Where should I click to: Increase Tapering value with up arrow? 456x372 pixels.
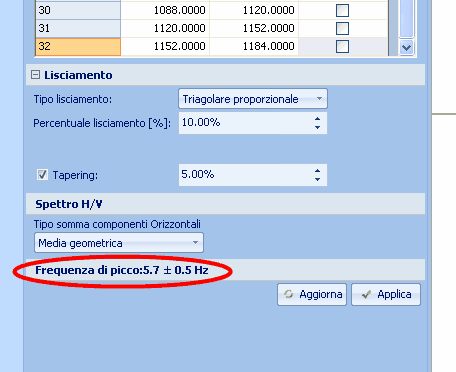pos(317,171)
